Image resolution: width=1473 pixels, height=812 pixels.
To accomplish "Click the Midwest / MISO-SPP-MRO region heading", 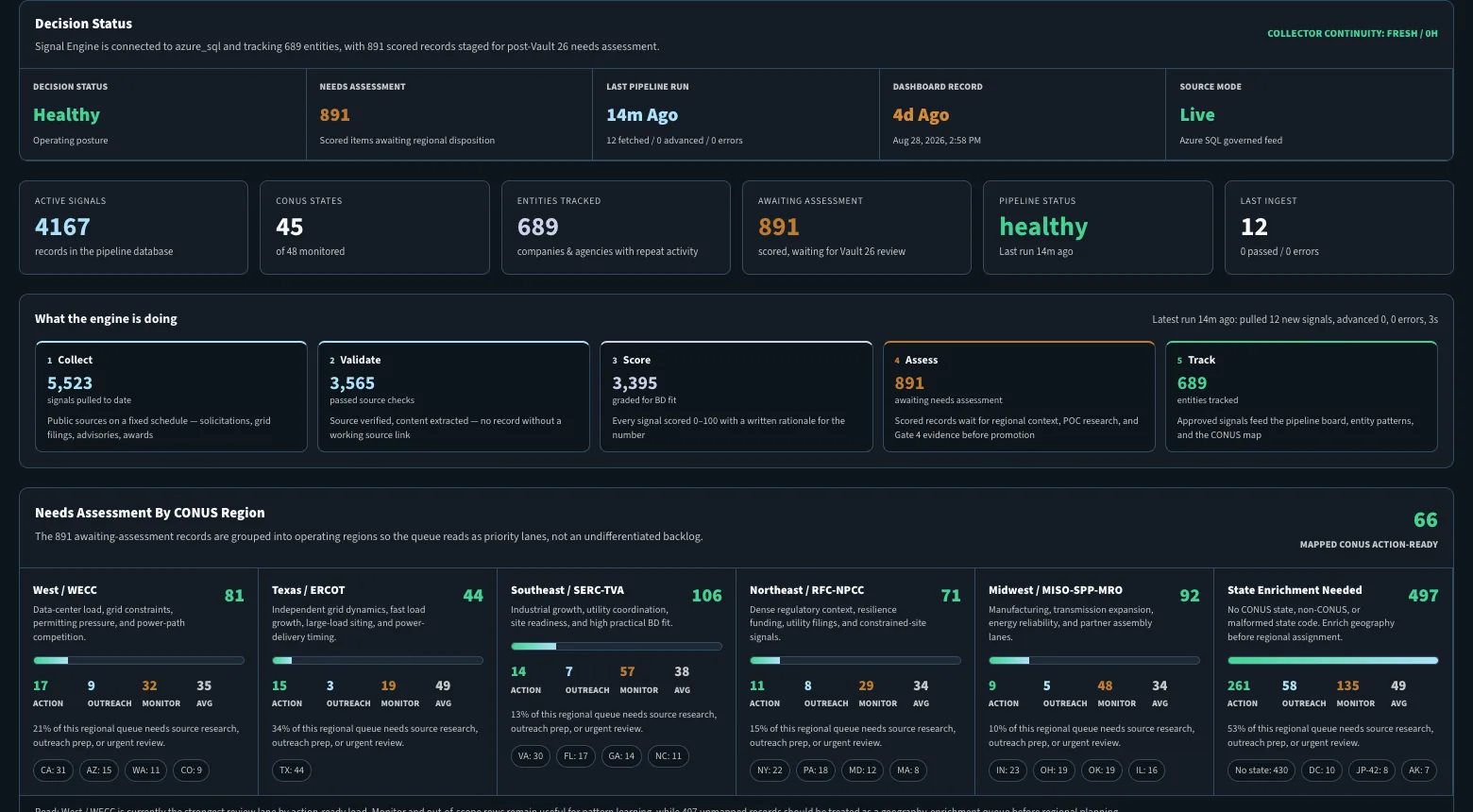I will coord(1057,590).
